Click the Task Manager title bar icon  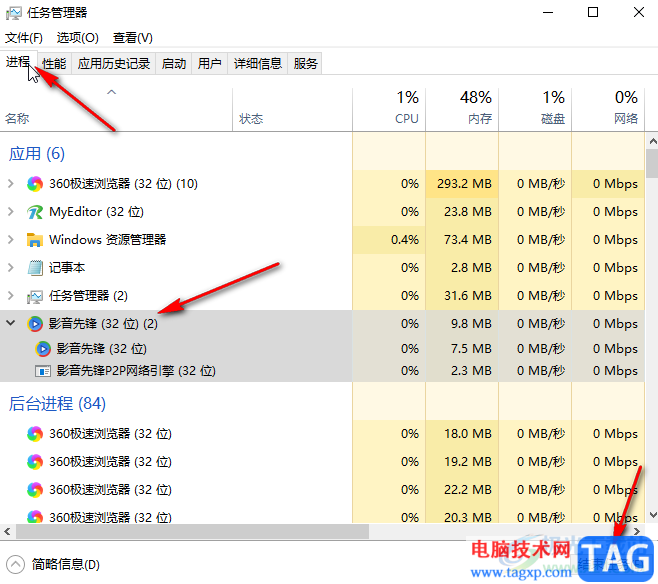[13, 13]
